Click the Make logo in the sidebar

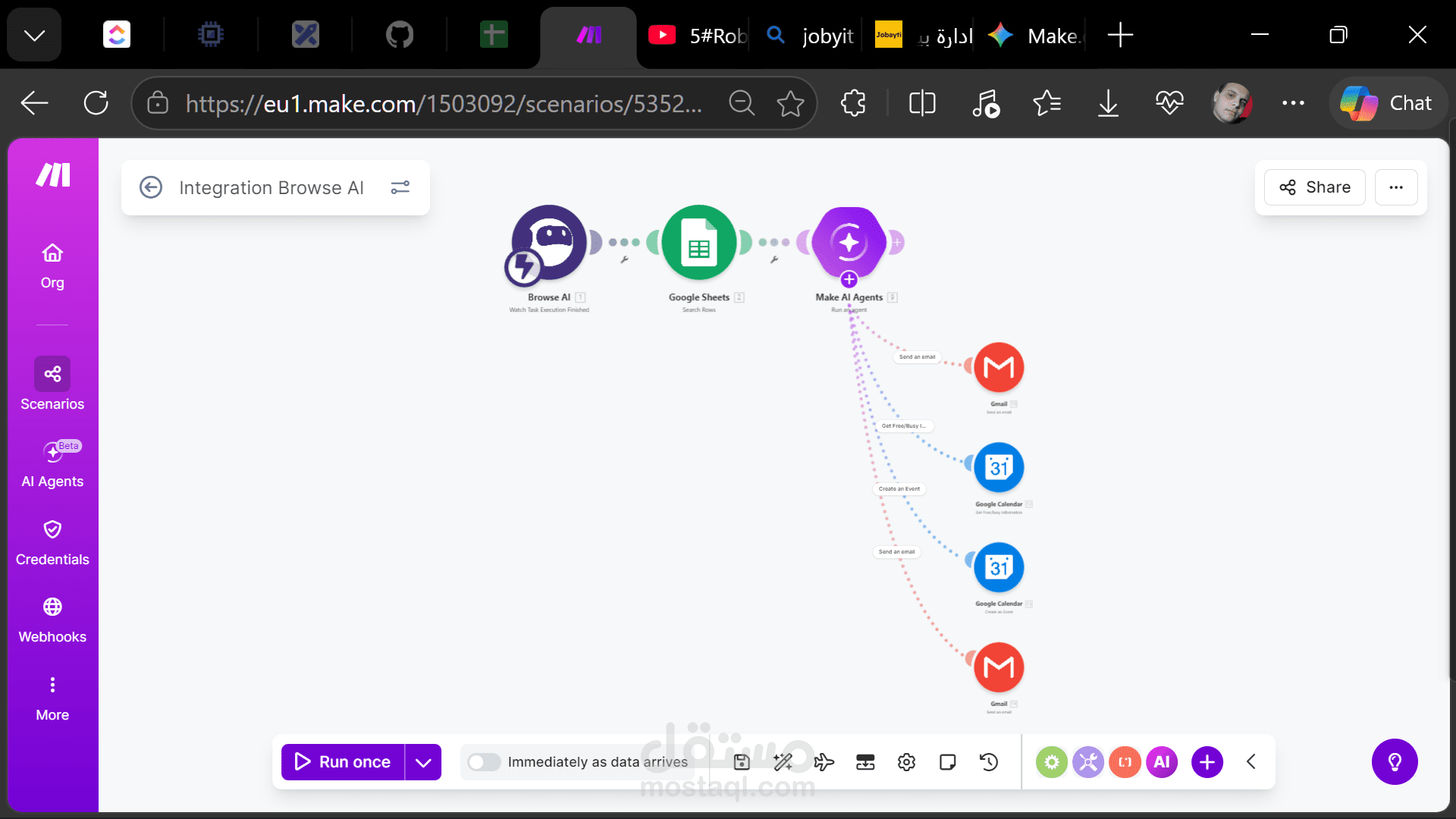(53, 175)
